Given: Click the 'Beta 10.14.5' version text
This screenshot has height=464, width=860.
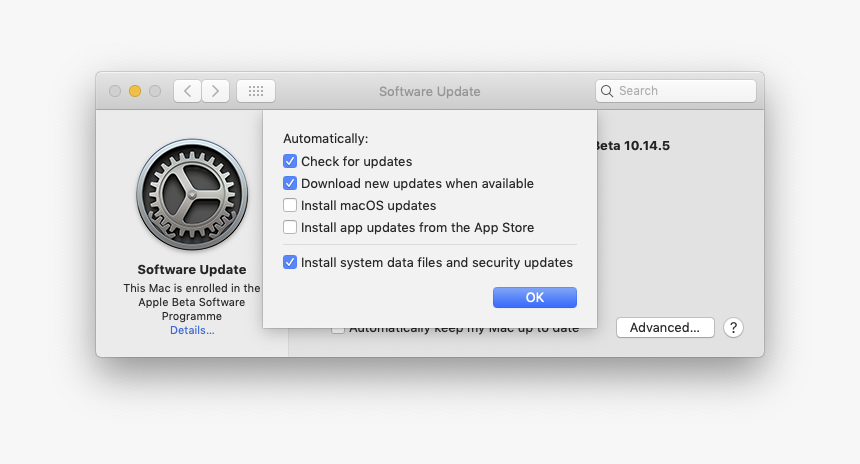Looking at the screenshot, I should 633,145.
